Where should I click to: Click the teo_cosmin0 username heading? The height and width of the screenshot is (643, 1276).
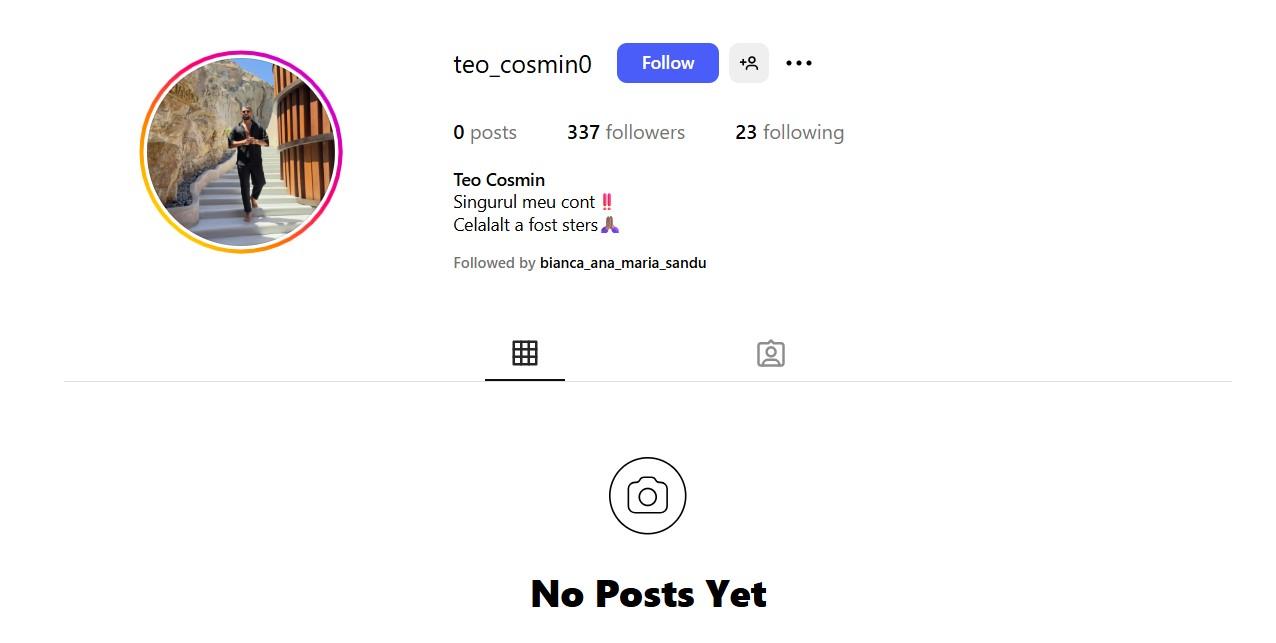point(522,64)
